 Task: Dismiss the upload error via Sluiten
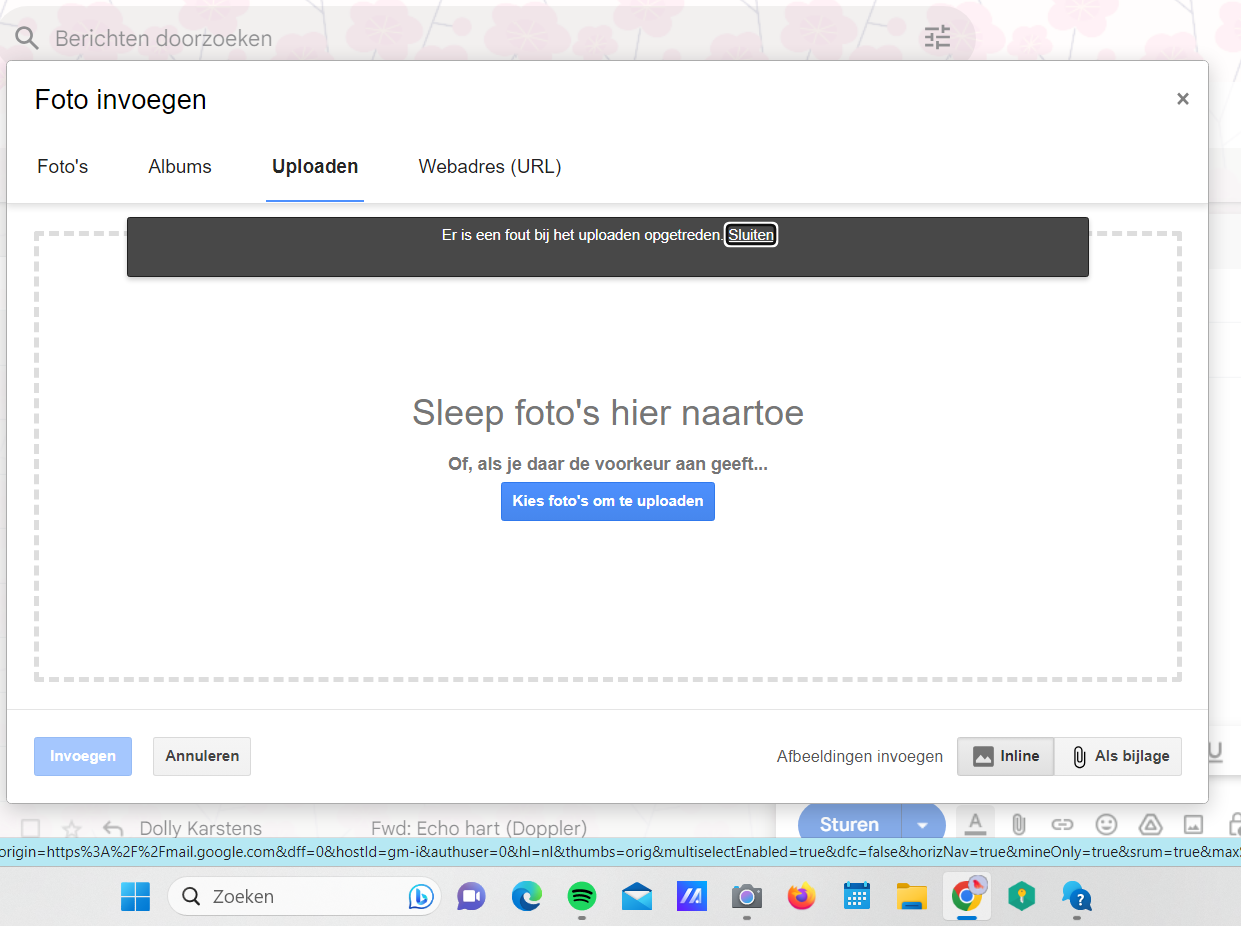(x=751, y=235)
